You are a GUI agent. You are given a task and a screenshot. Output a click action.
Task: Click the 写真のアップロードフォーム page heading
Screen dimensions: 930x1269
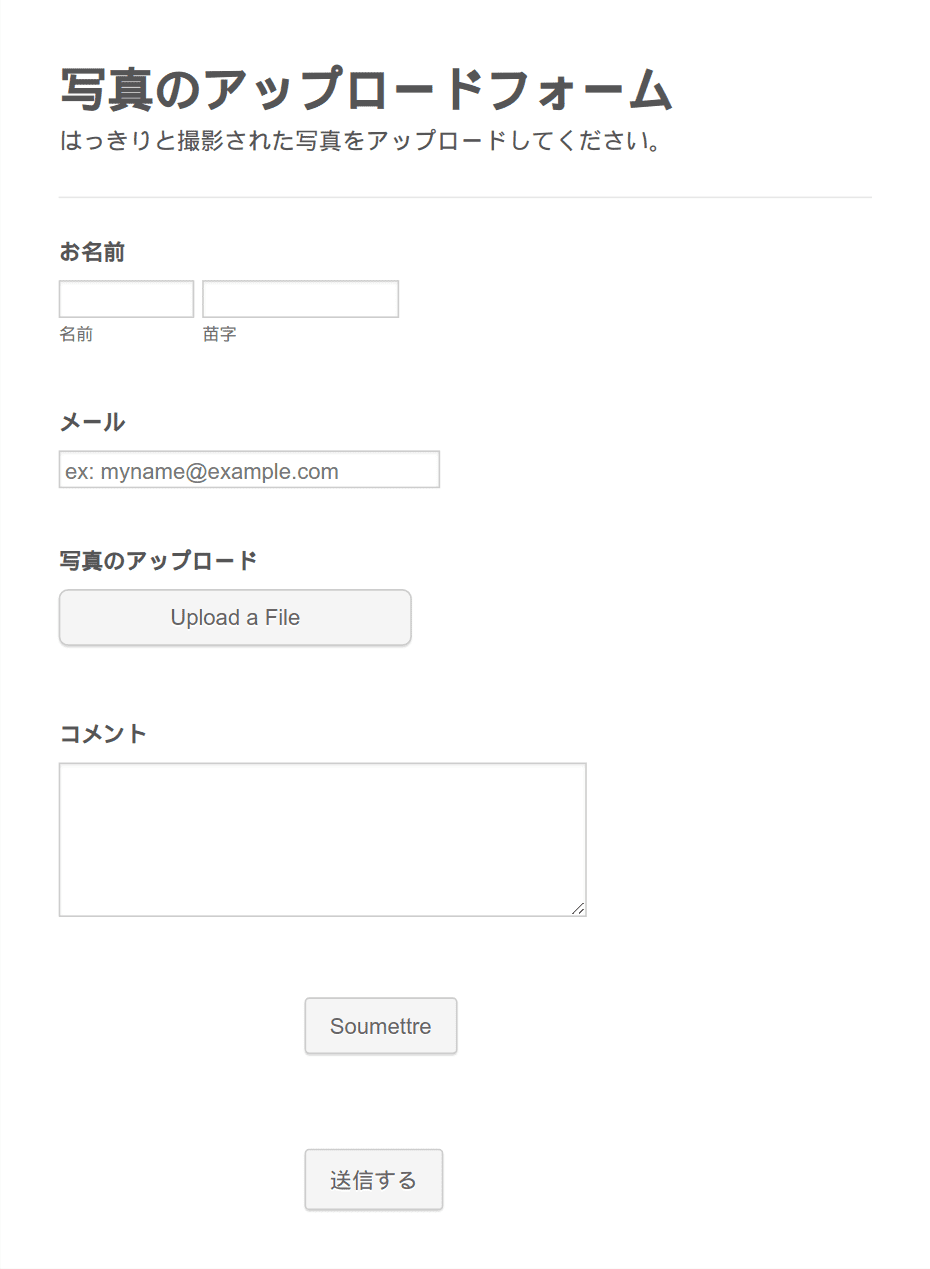366,90
